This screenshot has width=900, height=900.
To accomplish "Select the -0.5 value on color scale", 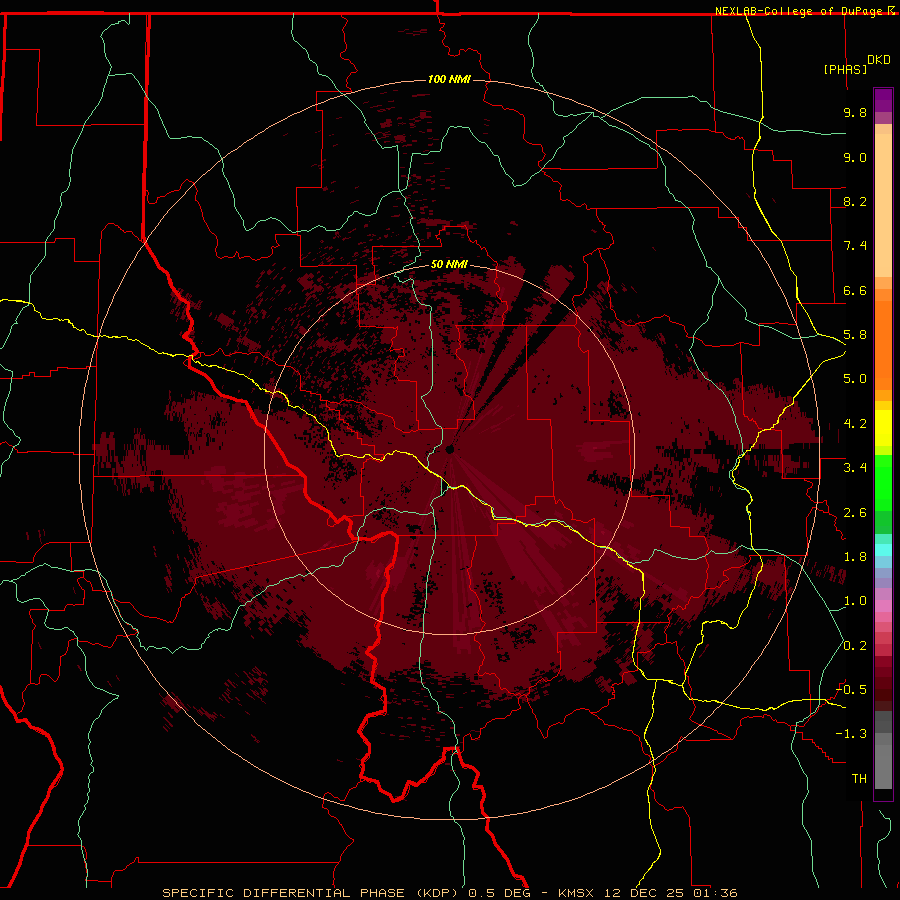I will (851, 690).
